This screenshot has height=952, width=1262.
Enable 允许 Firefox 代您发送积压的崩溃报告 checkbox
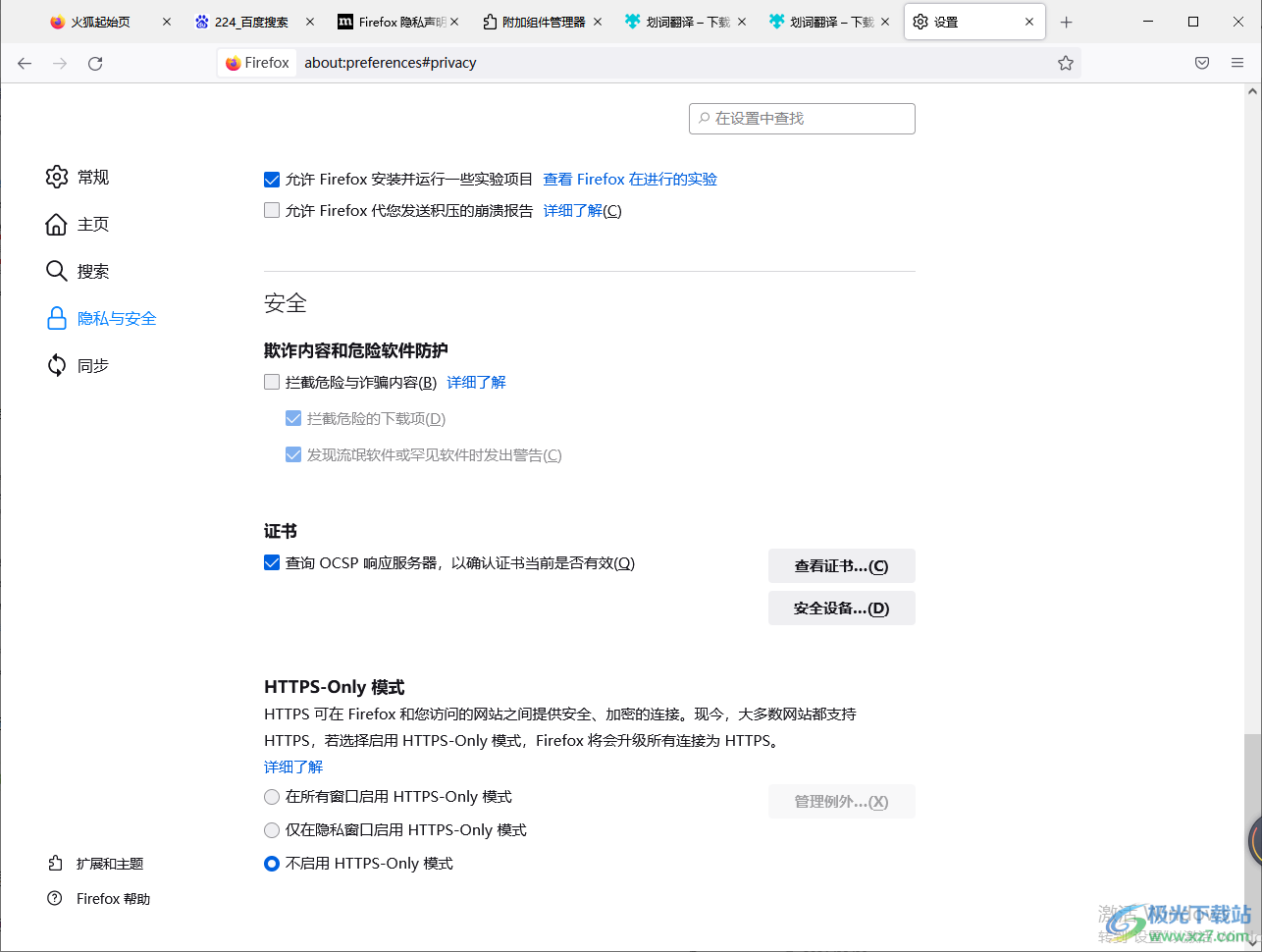click(272, 210)
